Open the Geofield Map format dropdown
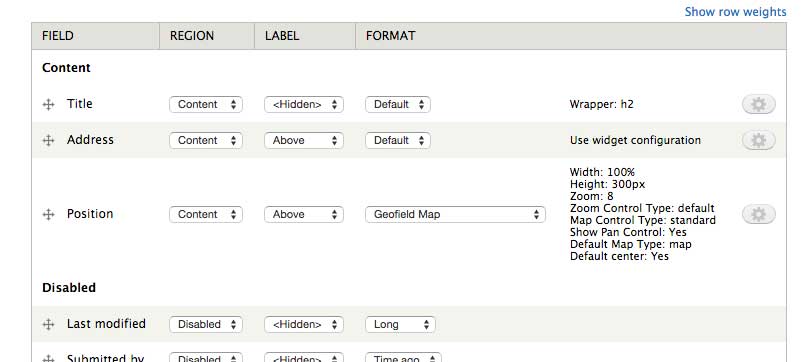808x362 pixels. click(x=456, y=214)
